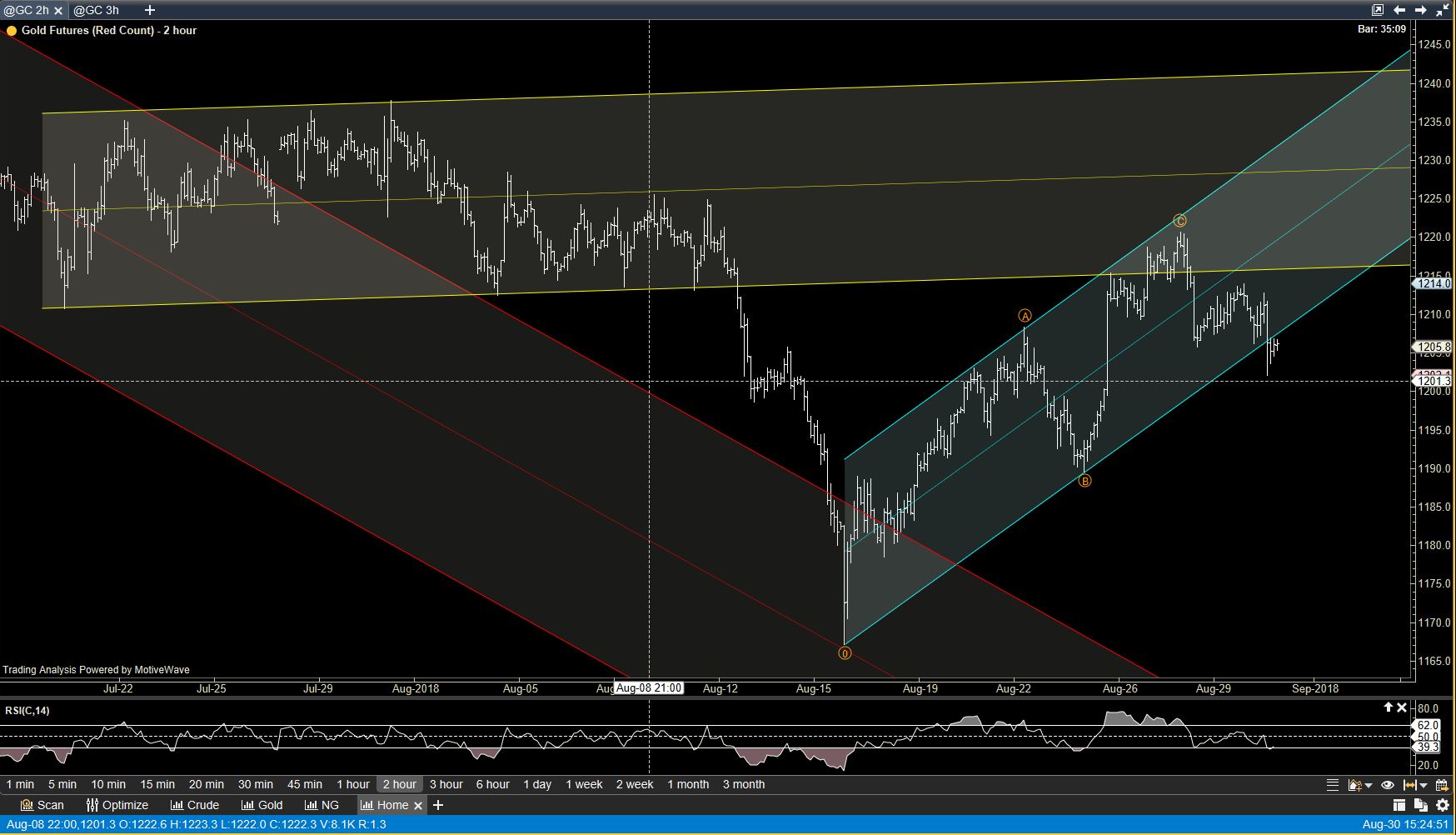The height and width of the screenshot is (835, 1456).
Task: Toggle the eye visibility icon
Action: tap(1388, 784)
